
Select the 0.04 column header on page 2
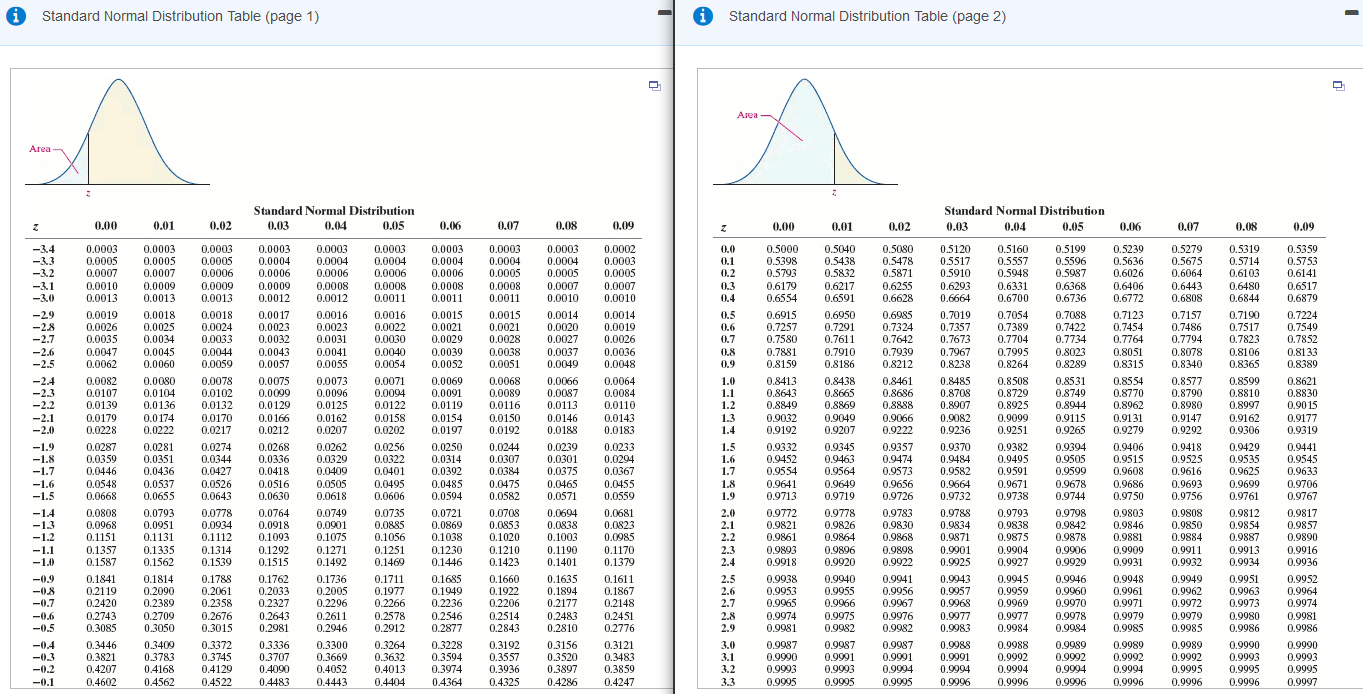tap(1015, 226)
